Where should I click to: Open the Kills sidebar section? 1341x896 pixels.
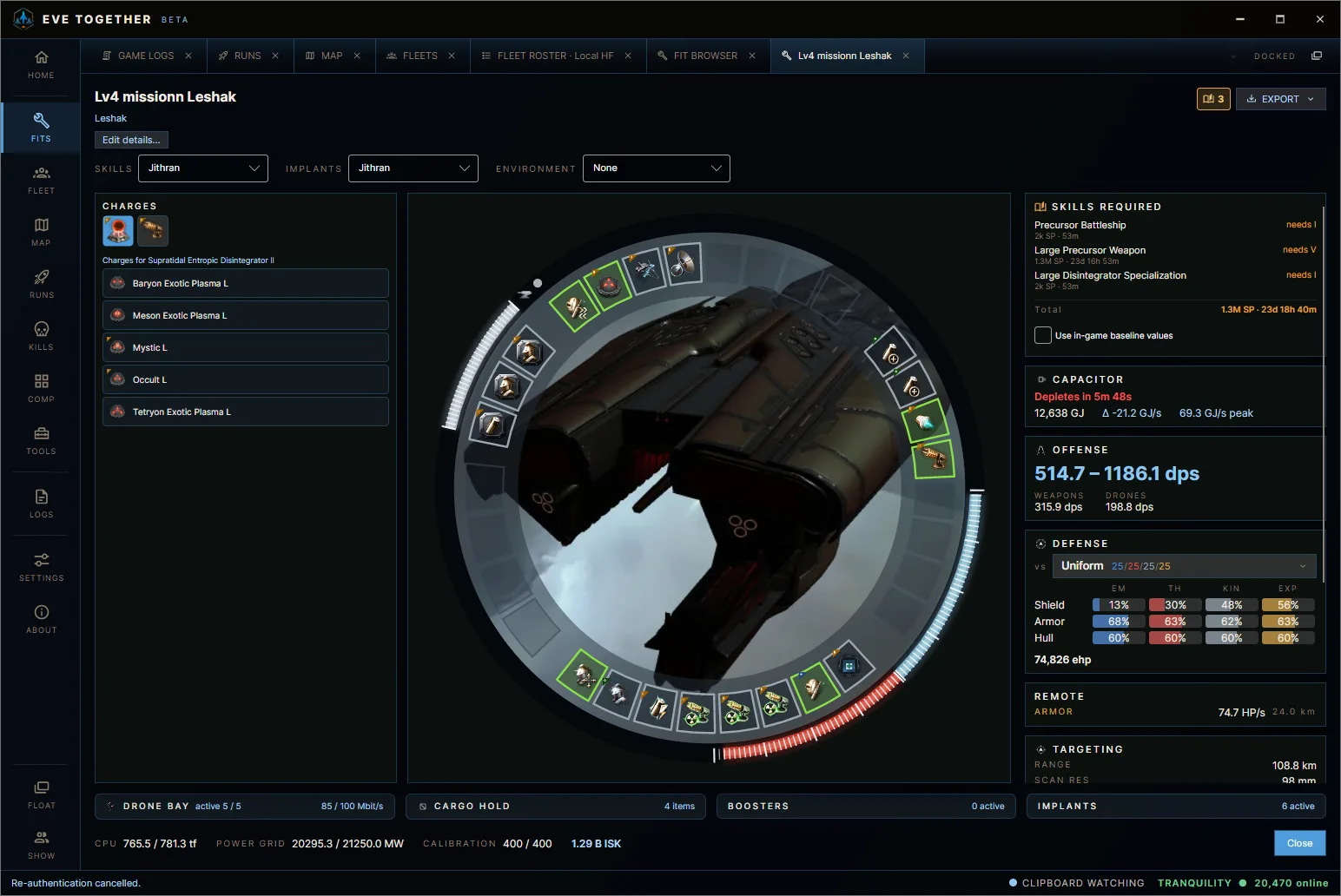pyautogui.click(x=41, y=336)
